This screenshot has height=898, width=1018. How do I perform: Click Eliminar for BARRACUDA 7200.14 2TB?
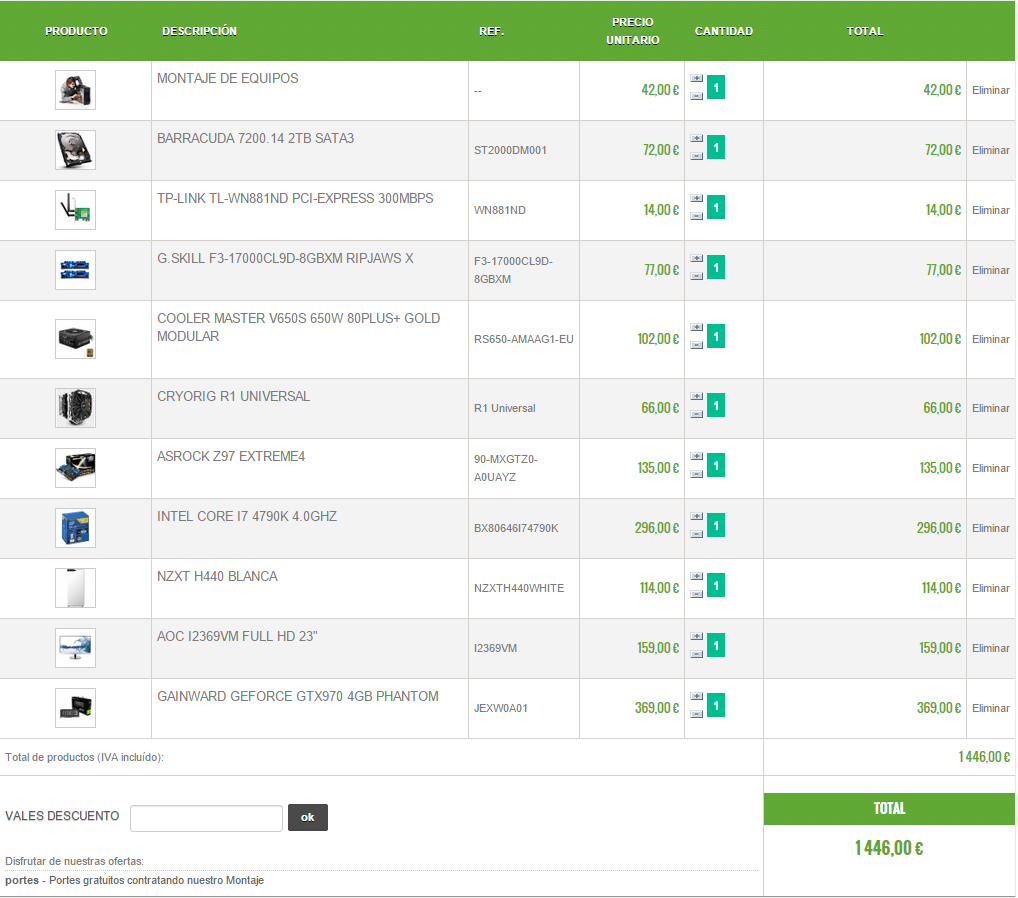[x=990, y=150]
